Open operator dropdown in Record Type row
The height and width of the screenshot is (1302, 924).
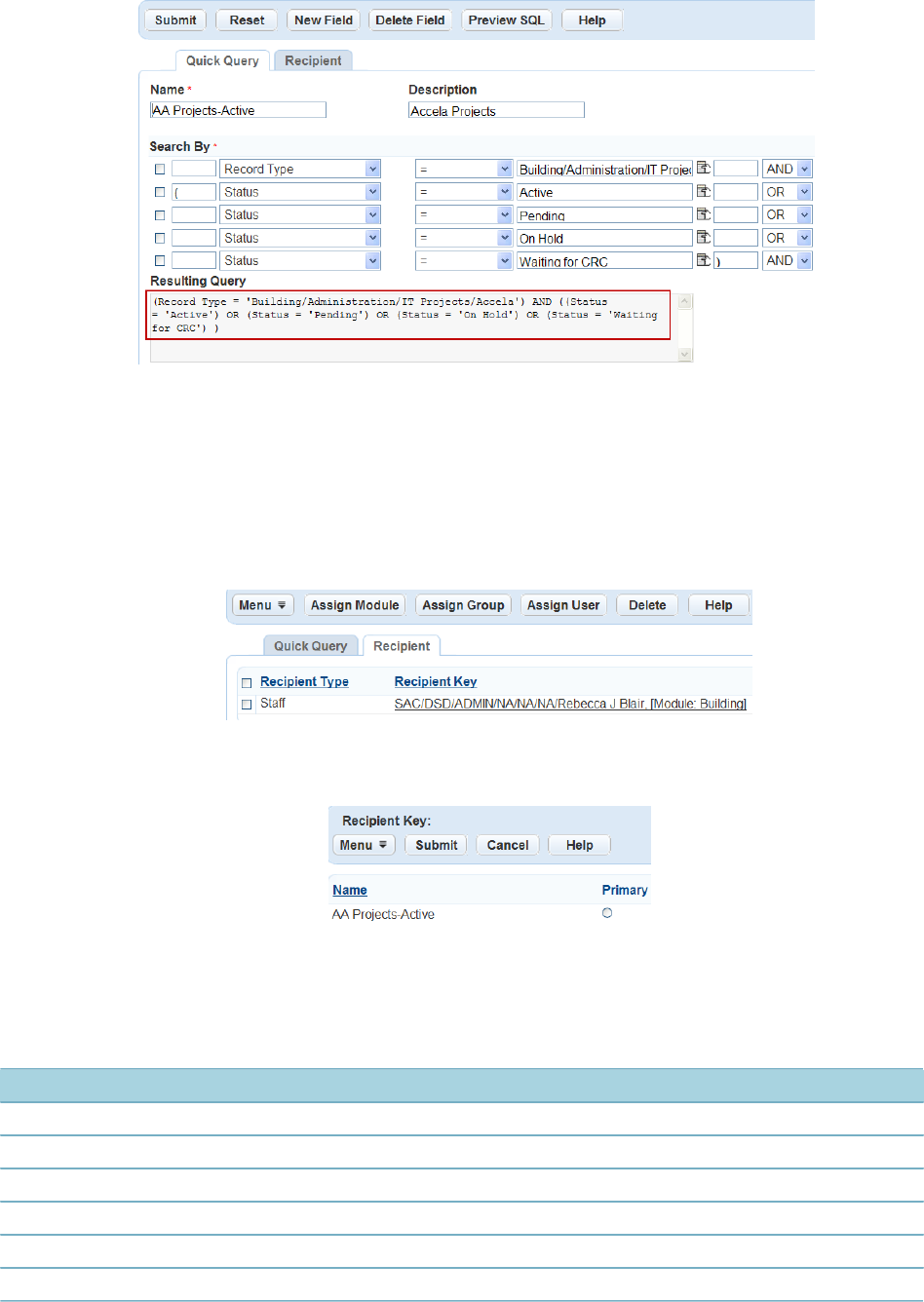504,169
